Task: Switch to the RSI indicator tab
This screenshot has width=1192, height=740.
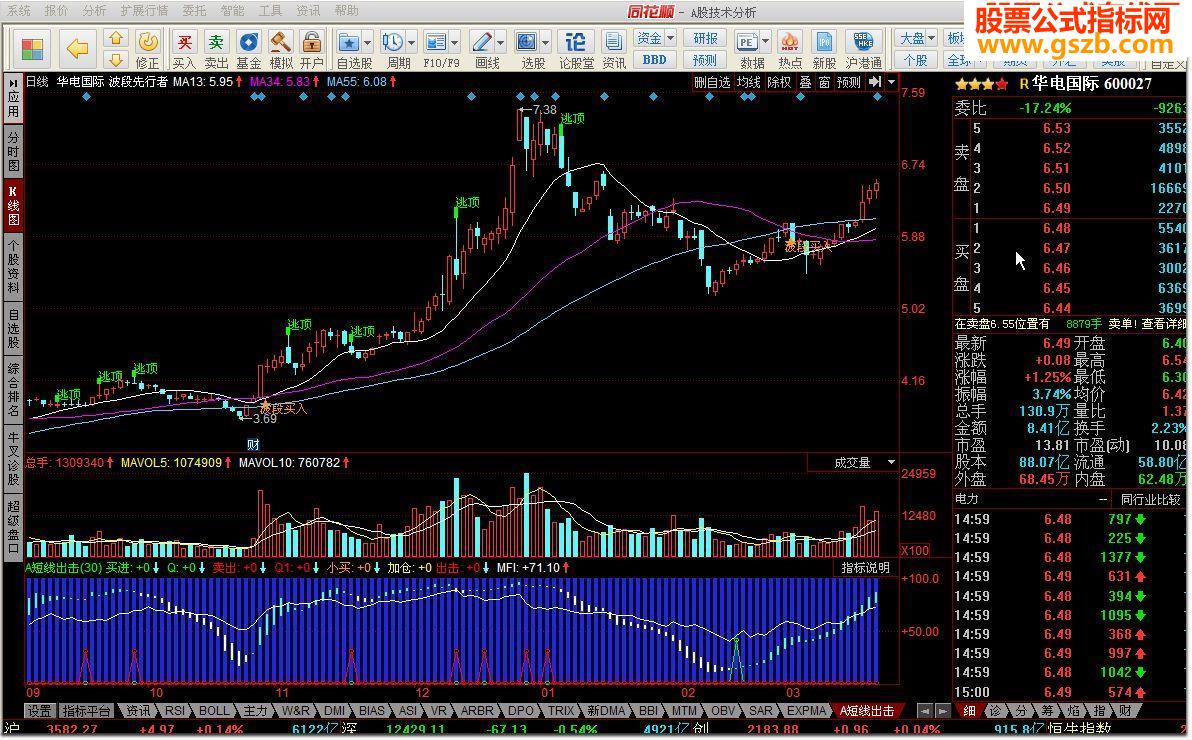Action: point(175,710)
